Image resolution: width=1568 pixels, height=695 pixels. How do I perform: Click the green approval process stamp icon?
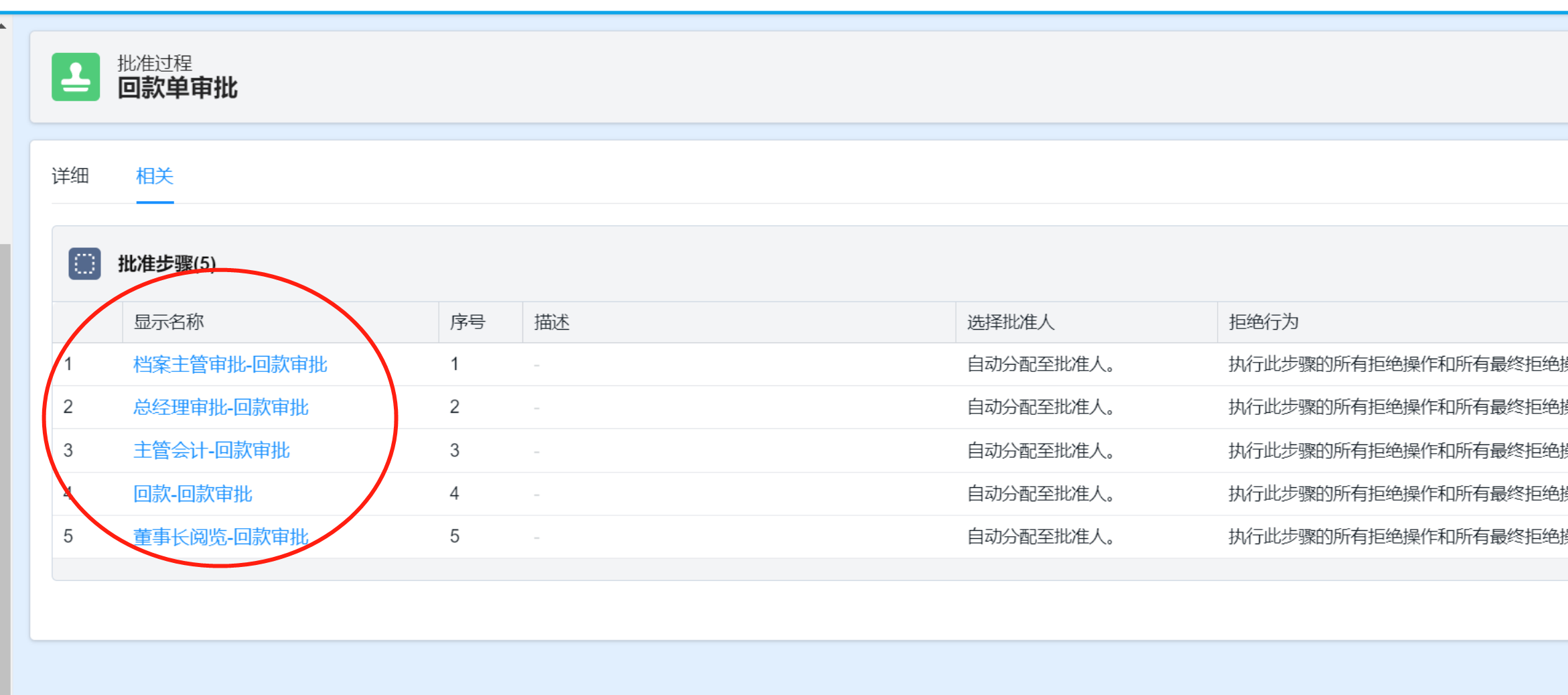76,77
